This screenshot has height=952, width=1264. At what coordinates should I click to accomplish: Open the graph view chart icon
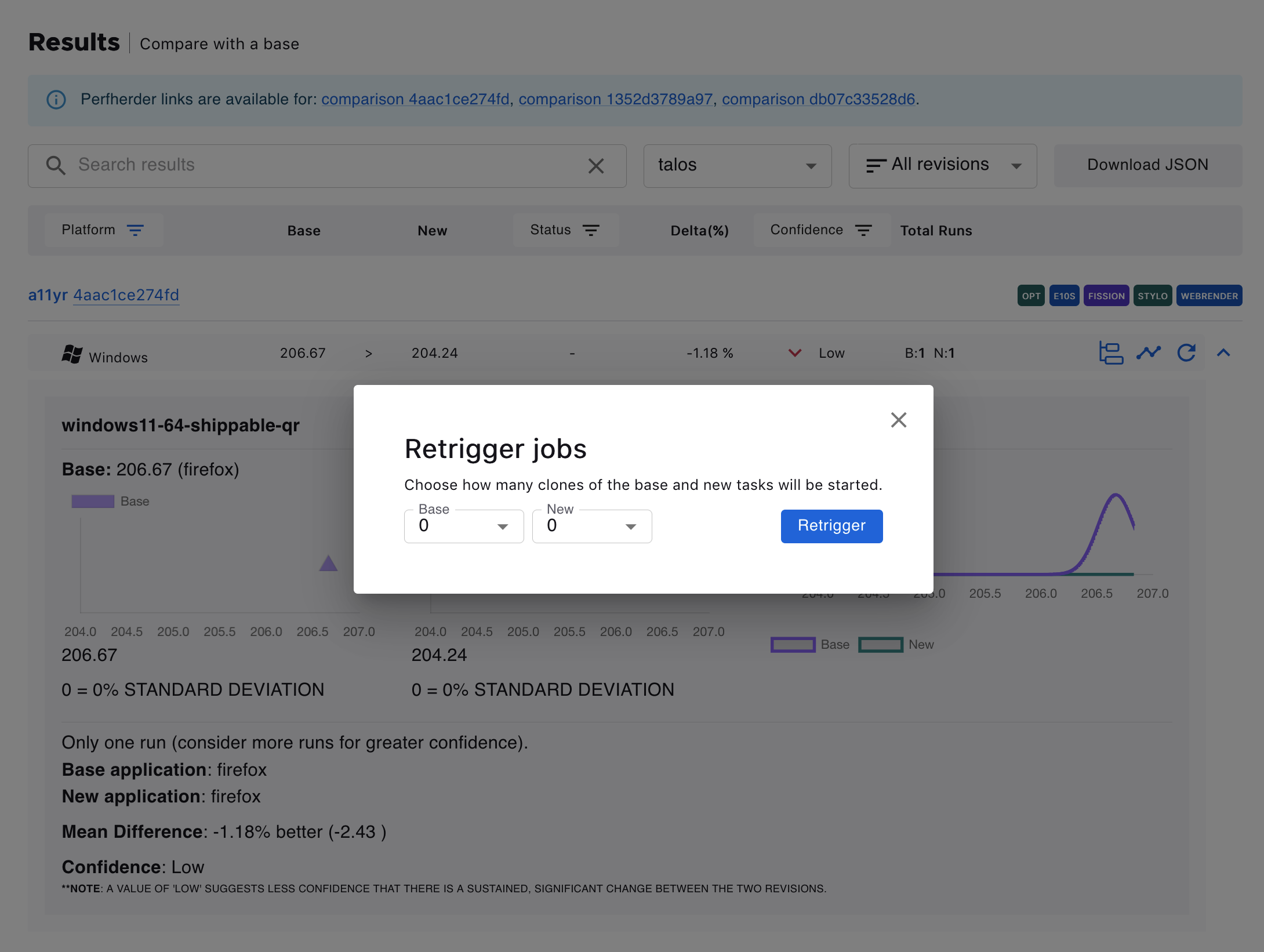coord(1149,353)
